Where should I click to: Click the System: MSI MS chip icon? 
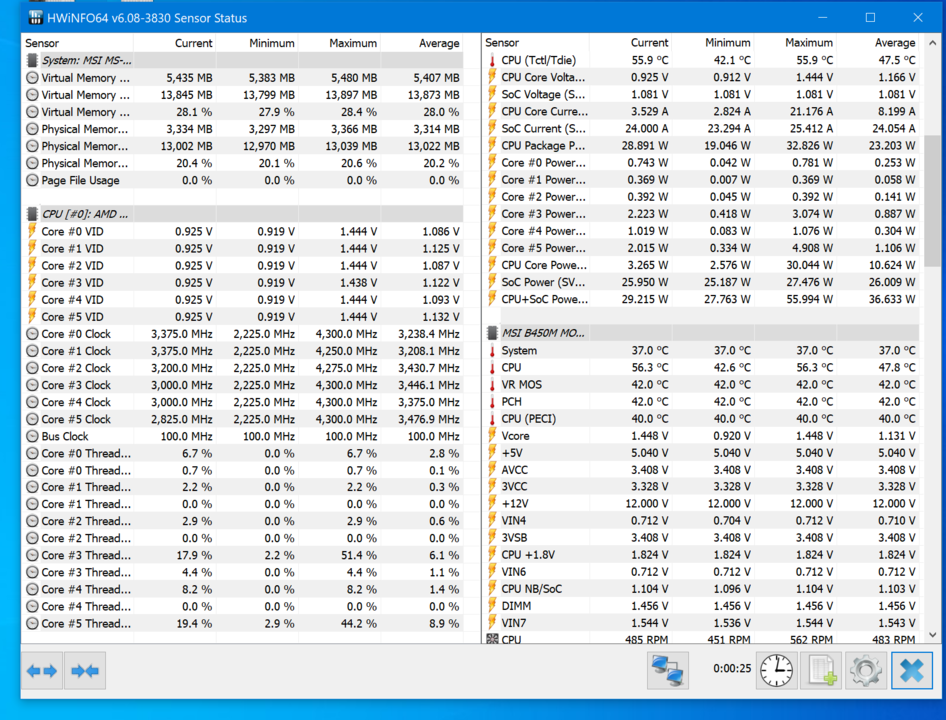[32, 60]
